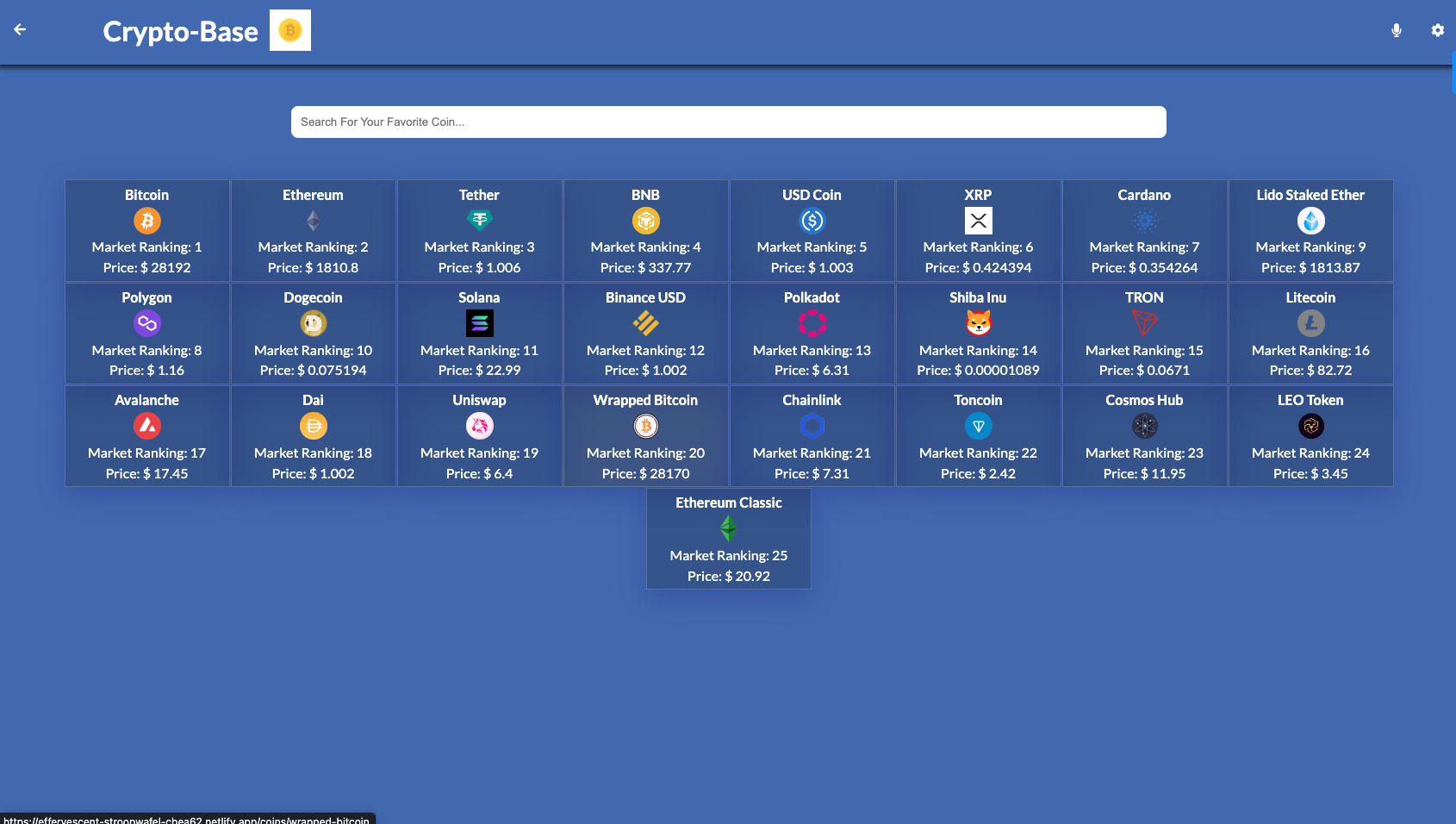
Task: Click the Crypto-Base Bitcoin logo image
Action: [290, 30]
